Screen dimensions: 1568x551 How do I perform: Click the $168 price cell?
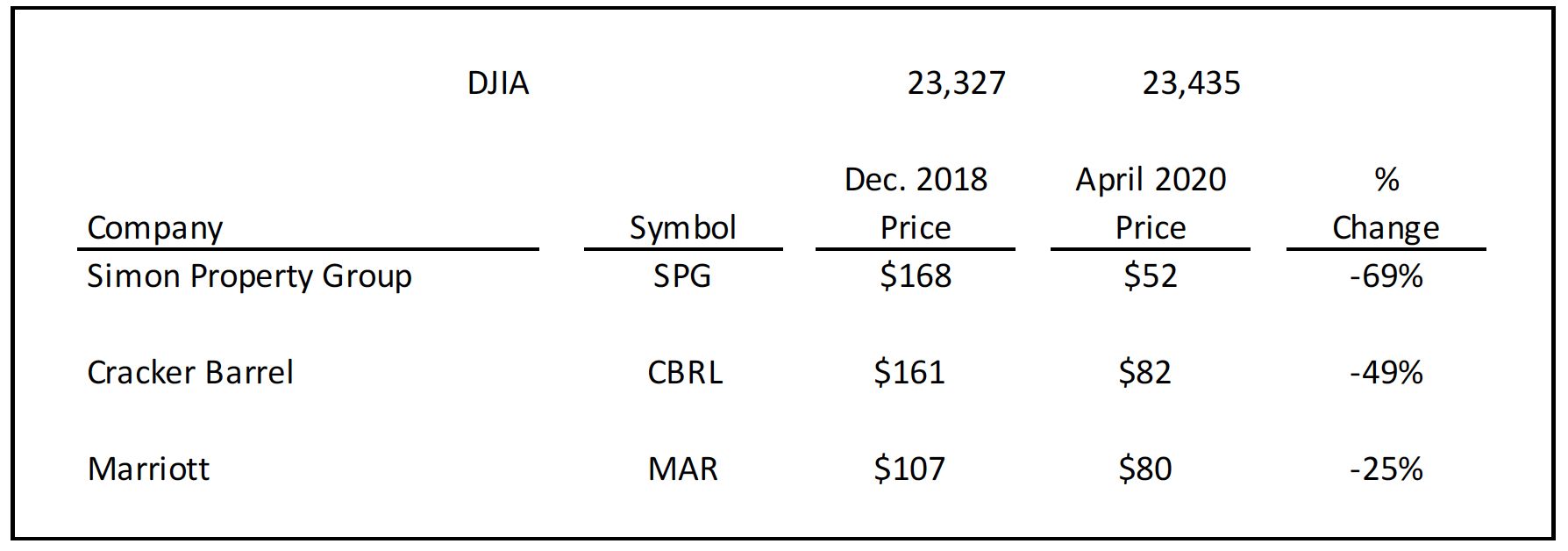916,276
